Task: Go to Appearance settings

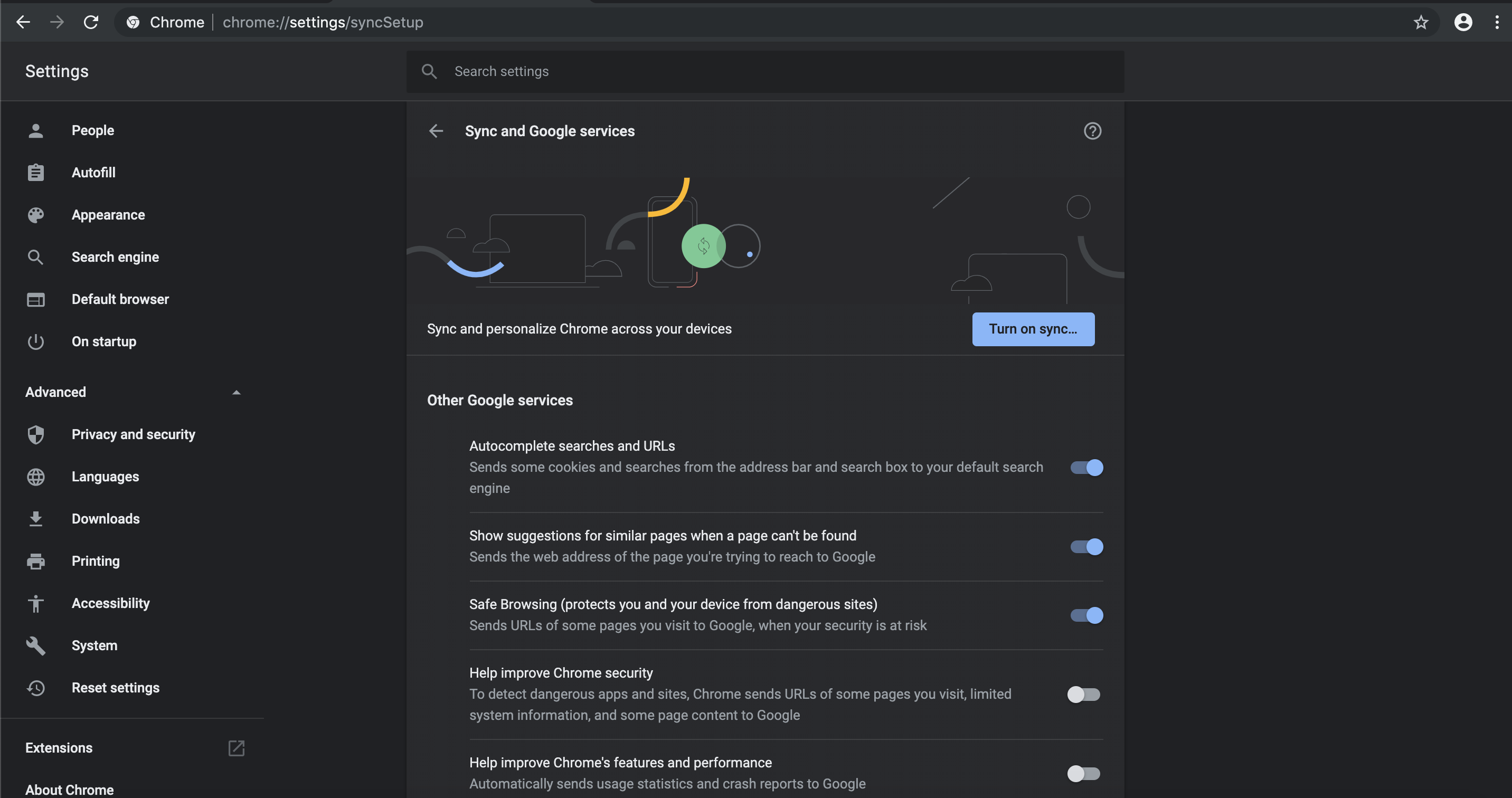Action: (108, 215)
